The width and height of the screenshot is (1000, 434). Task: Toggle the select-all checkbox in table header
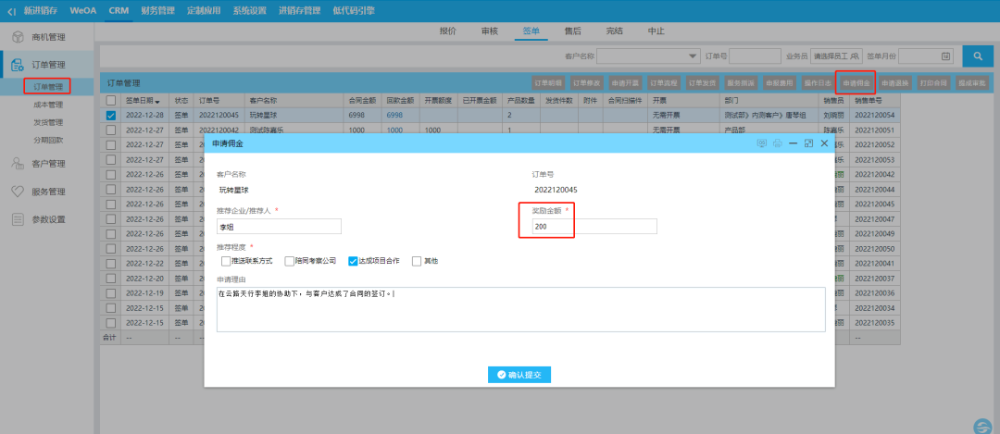111,100
